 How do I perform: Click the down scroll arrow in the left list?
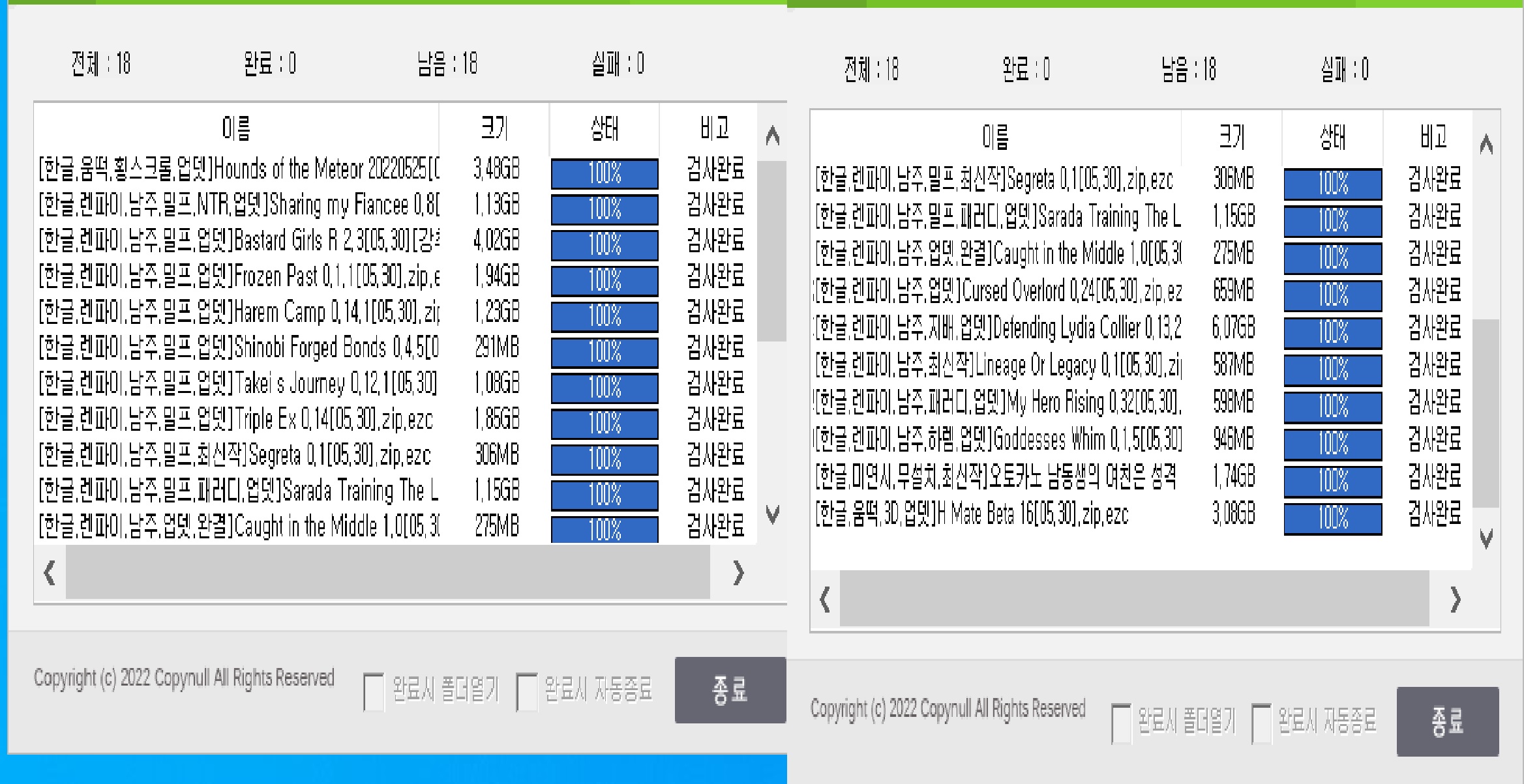[x=772, y=514]
